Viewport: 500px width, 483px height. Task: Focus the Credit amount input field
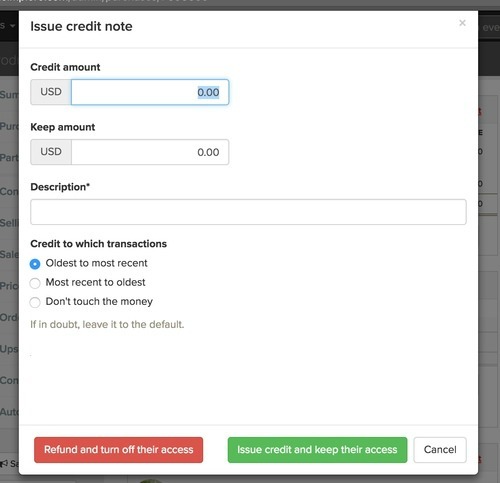pyautogui.click(x=150, y=92)
